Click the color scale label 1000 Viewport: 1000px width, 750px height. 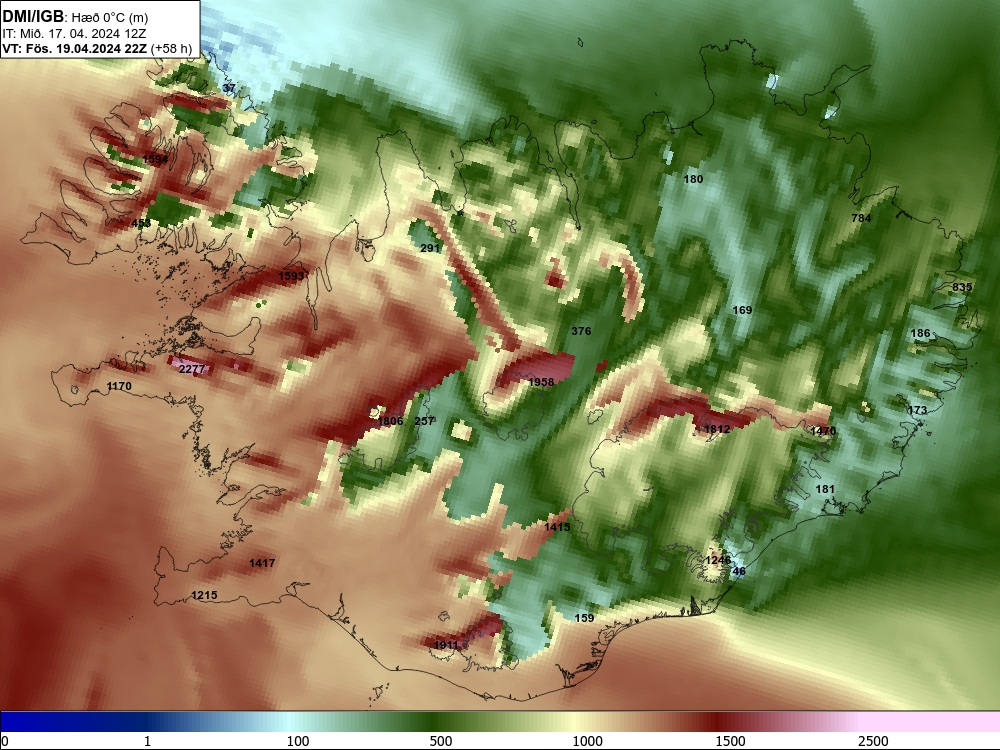point(587,741)
